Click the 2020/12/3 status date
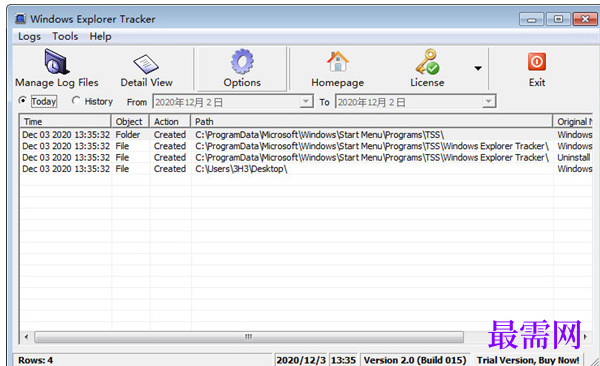Image resolution: width=600 pixels, height=366 pixels. pos(301,360)
